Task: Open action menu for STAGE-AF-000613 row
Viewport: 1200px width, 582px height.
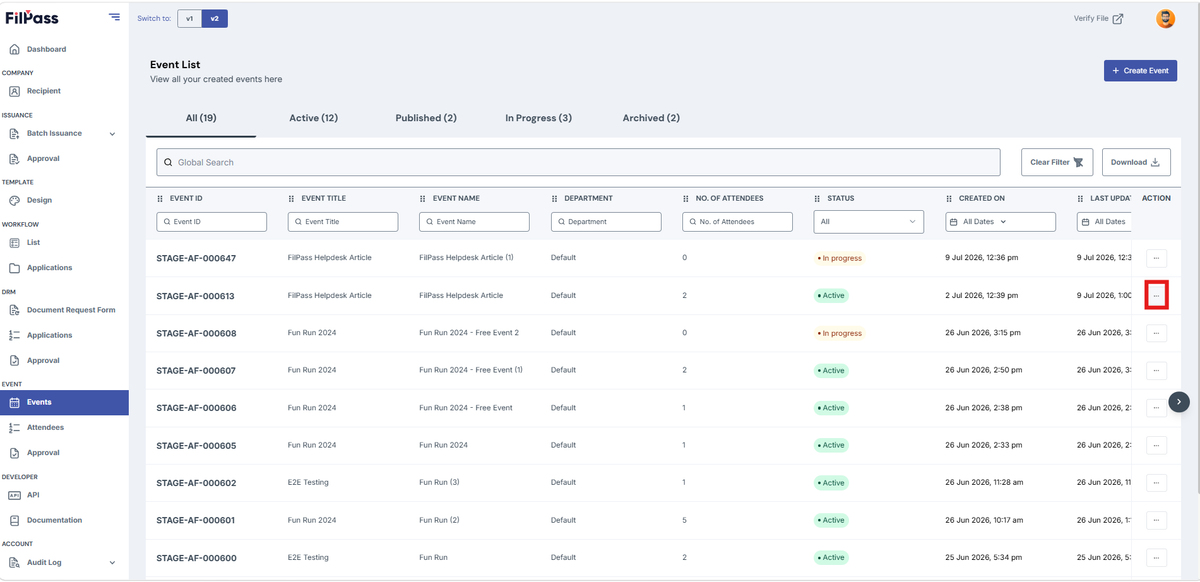Action: (x=1156, y=296)
